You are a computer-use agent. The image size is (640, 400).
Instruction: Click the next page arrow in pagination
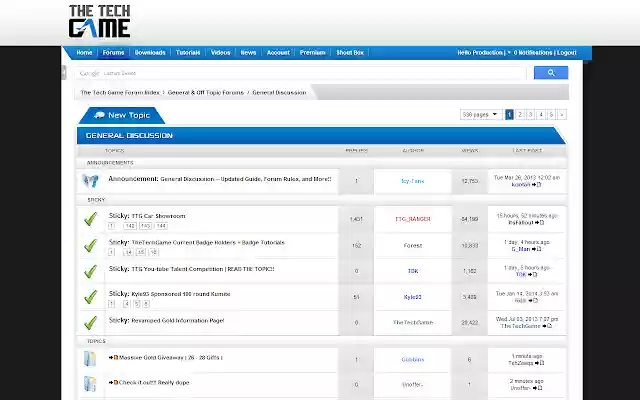click(x=562, y=115)
